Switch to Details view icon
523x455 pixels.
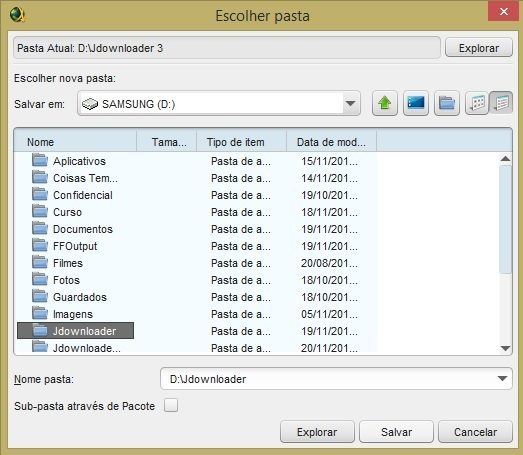click(501, 103)
